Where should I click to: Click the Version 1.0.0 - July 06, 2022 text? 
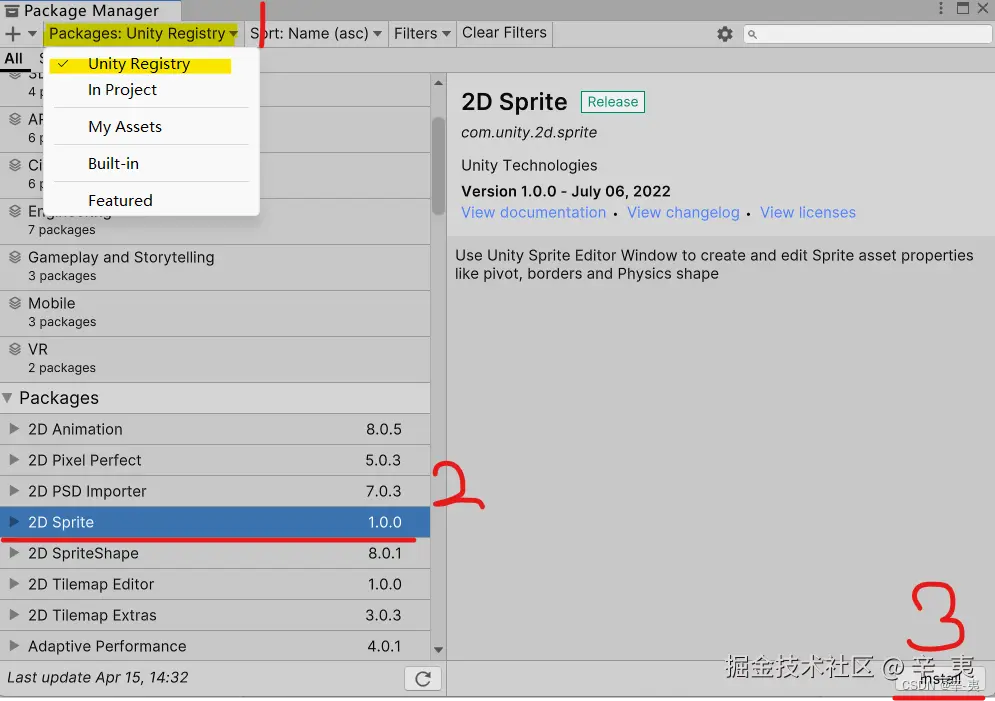click(x=565, y=192)
